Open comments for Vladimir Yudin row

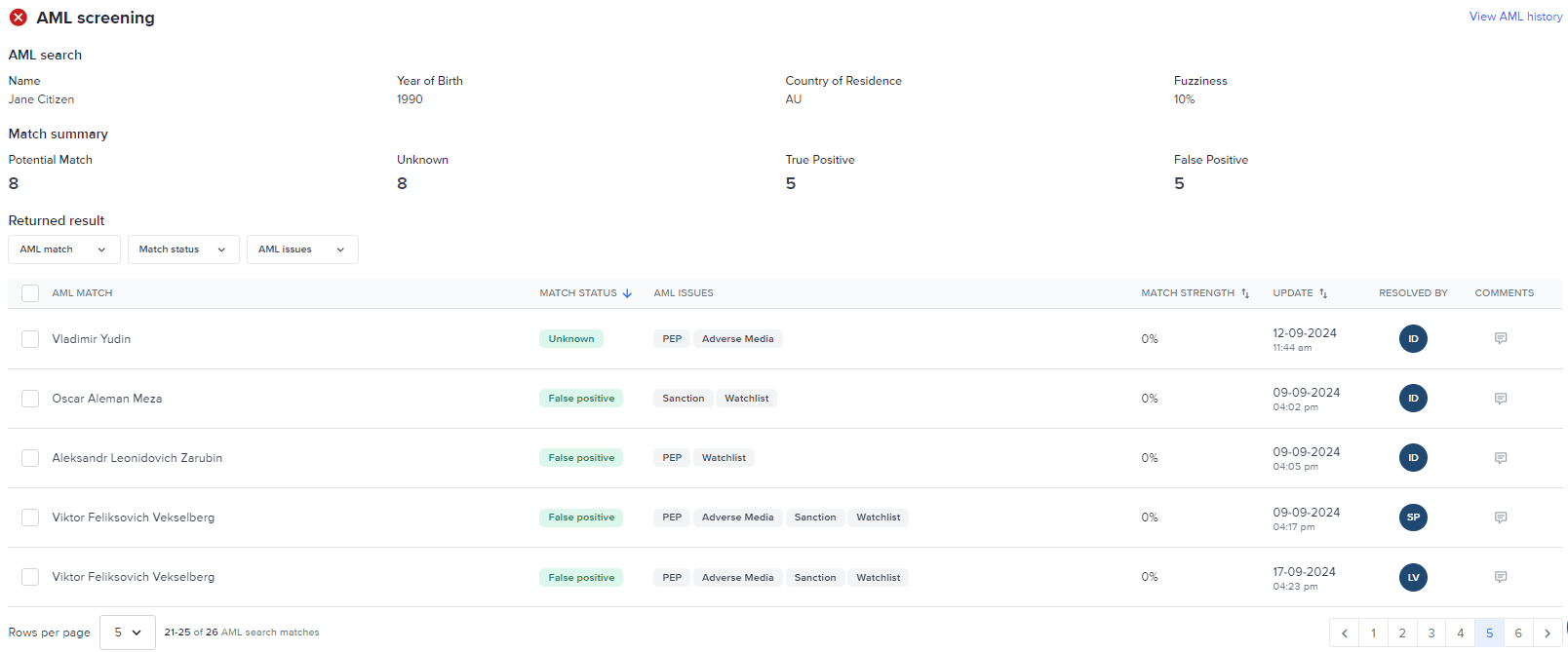click(x=1500, y=339)
